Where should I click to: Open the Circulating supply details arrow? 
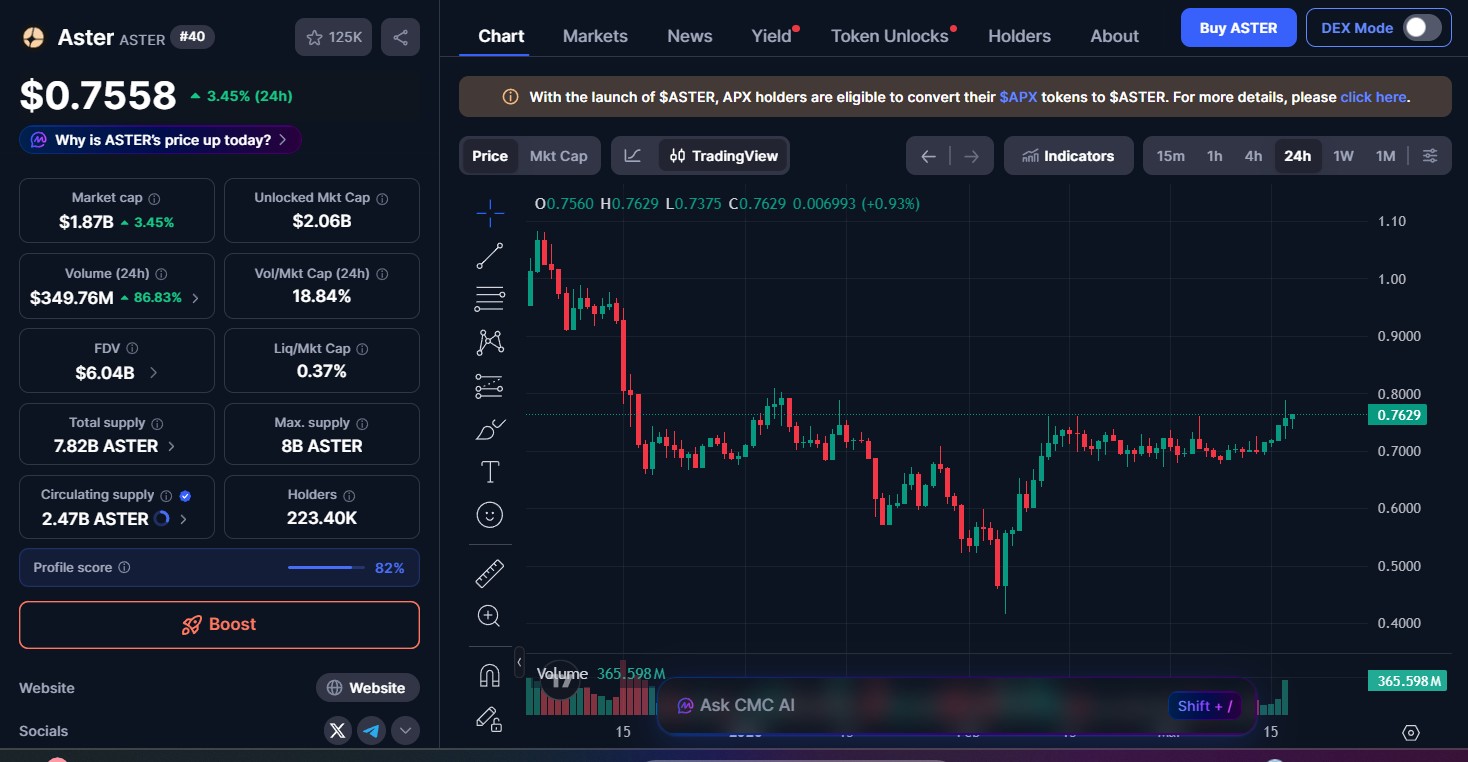coord(182,519)
